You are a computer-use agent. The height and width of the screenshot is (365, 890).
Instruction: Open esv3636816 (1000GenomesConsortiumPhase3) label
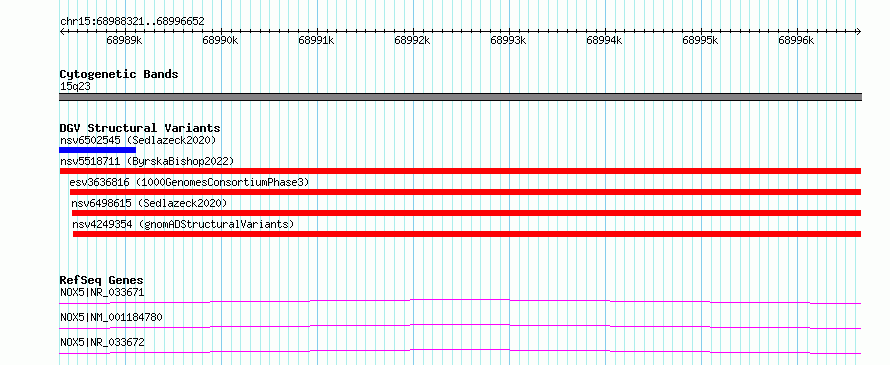tap(190, 182)
